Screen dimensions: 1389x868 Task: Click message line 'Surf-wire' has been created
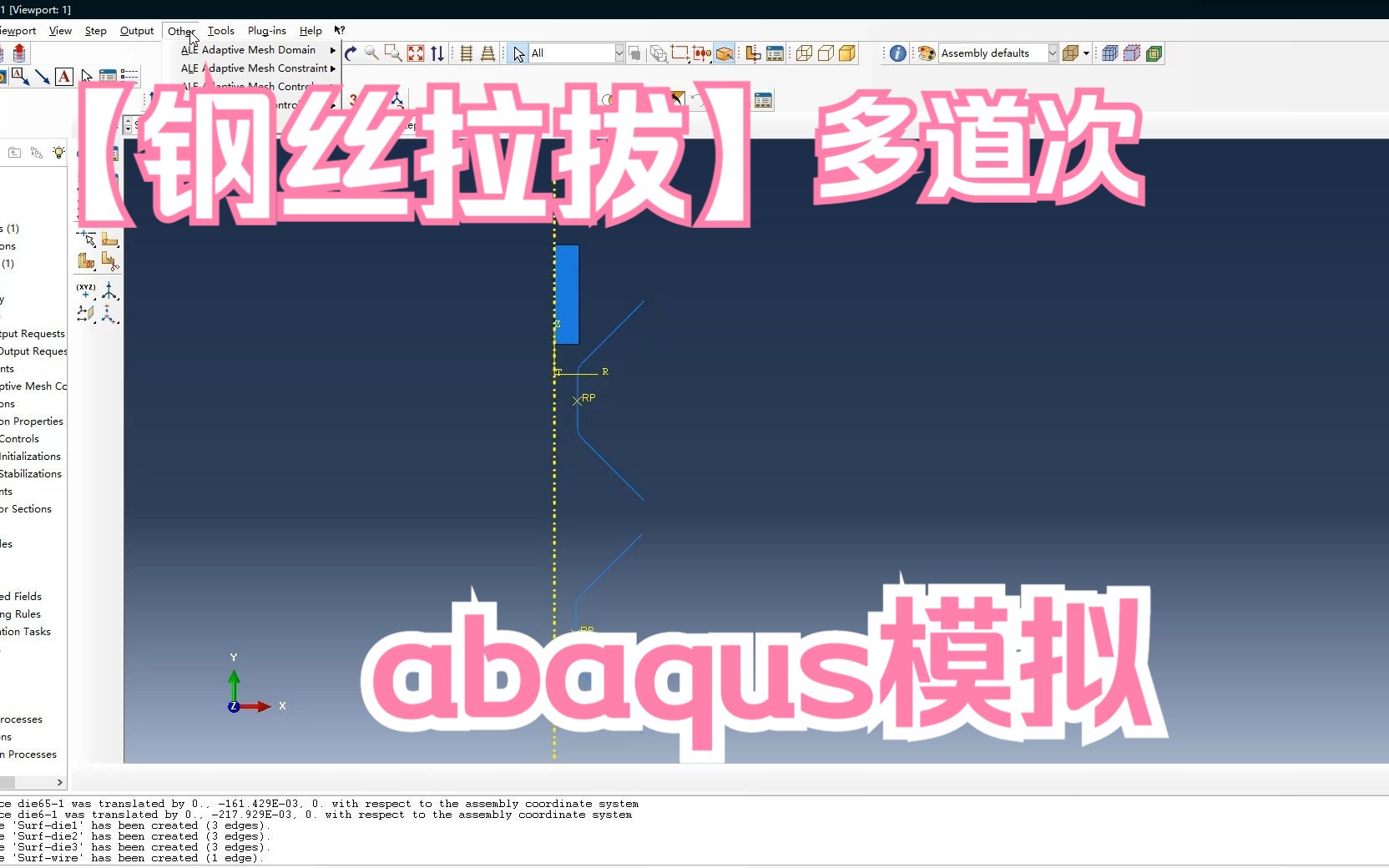click(x=134, y=858)
